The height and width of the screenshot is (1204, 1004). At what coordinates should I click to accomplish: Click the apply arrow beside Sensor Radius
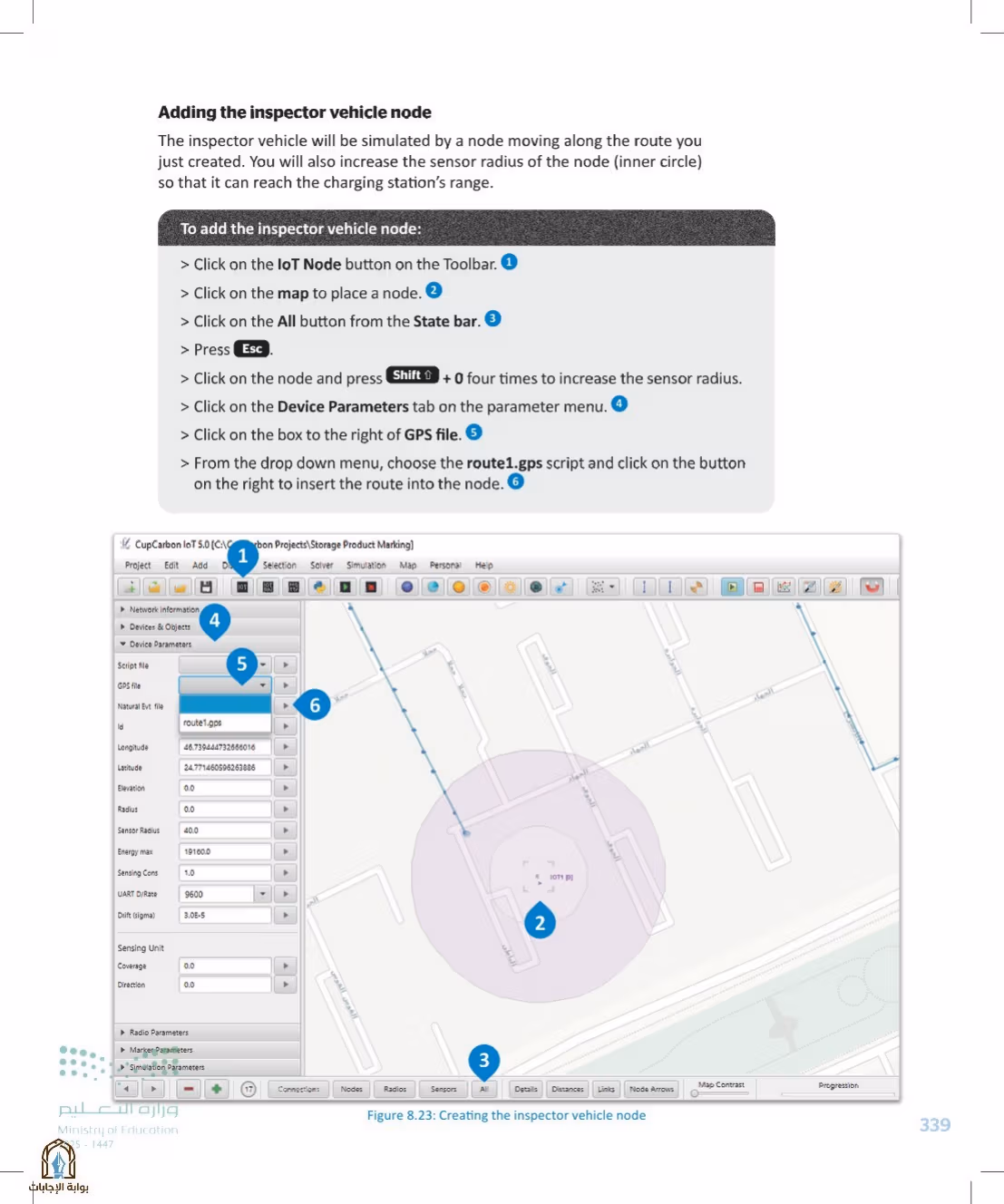click(286, 830)
